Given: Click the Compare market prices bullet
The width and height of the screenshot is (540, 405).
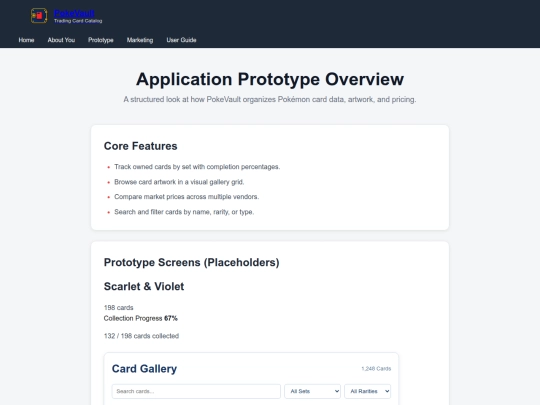Looking at the screenshot, I should point(187,197).
